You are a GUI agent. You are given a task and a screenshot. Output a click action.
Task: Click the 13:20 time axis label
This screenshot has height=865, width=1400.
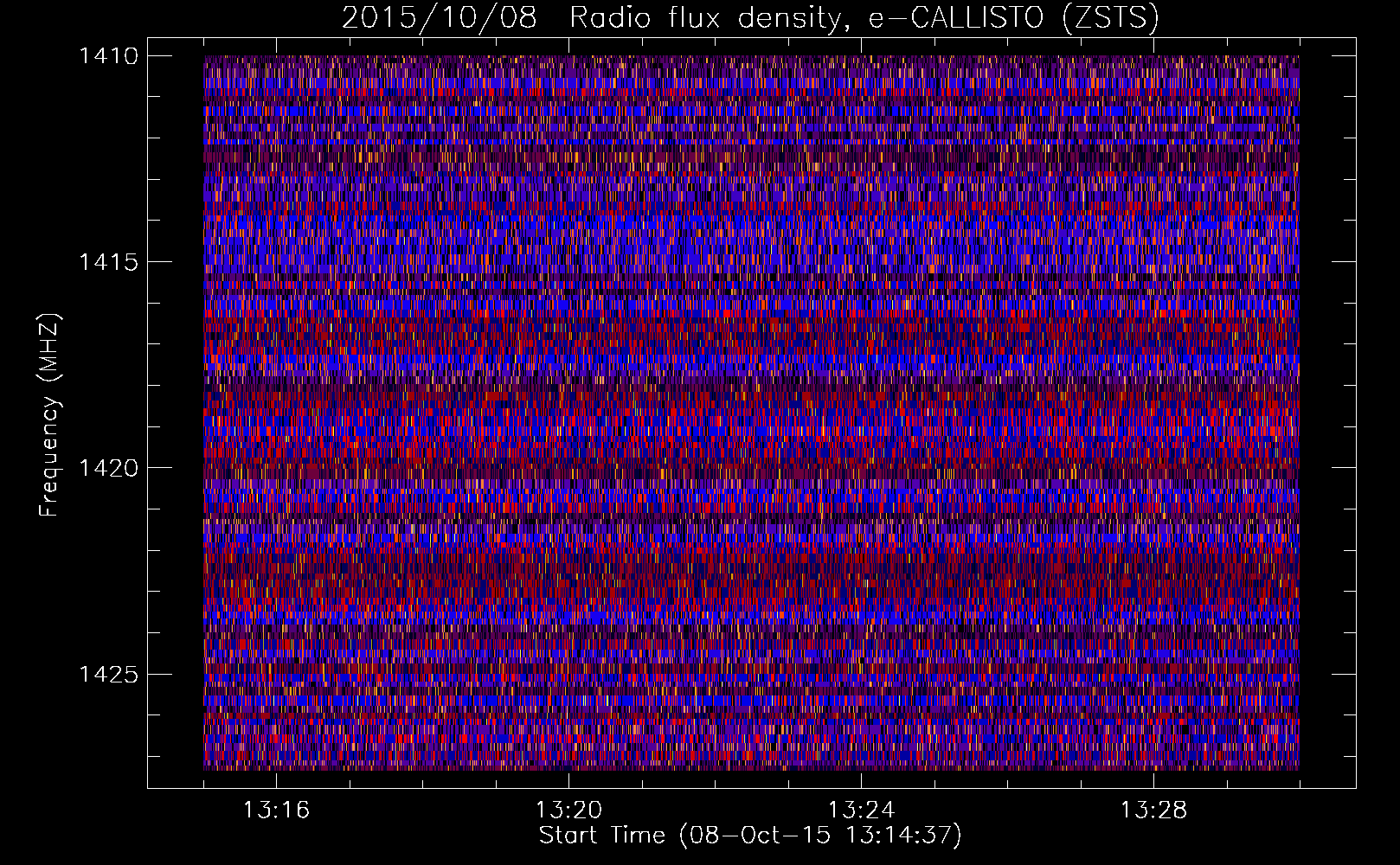568,811
